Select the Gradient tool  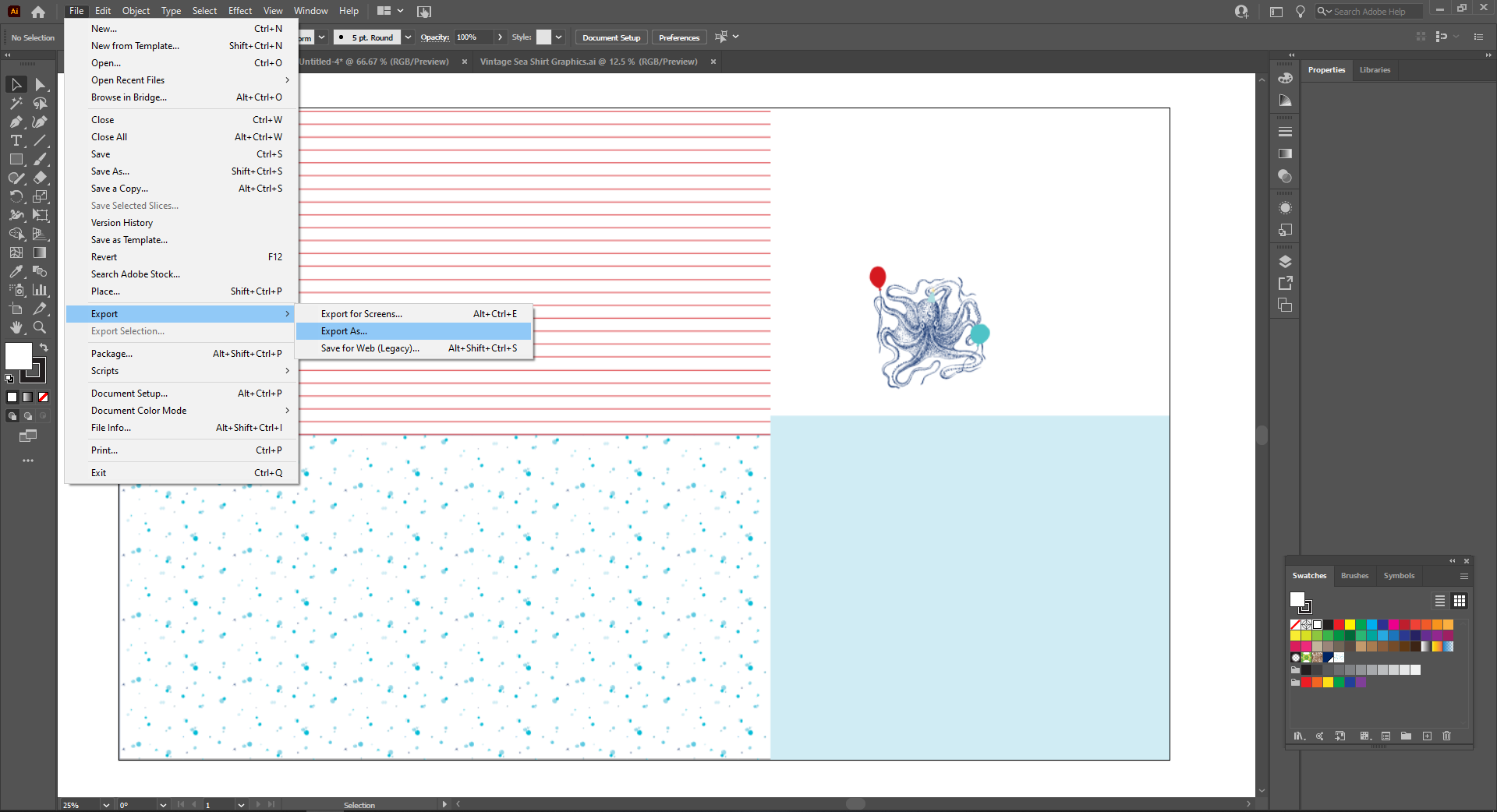pos(41,252)
